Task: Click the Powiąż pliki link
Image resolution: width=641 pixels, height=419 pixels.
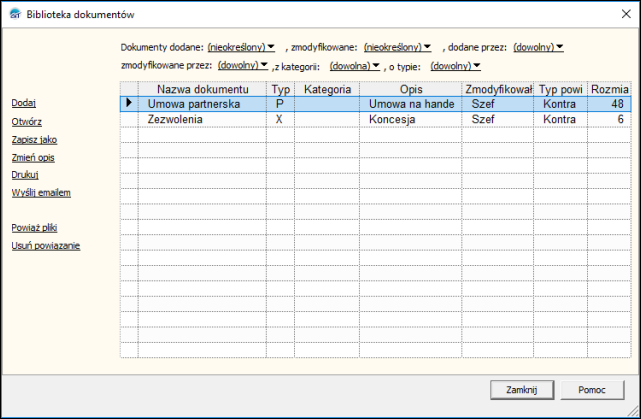Action: pos(34,228)
